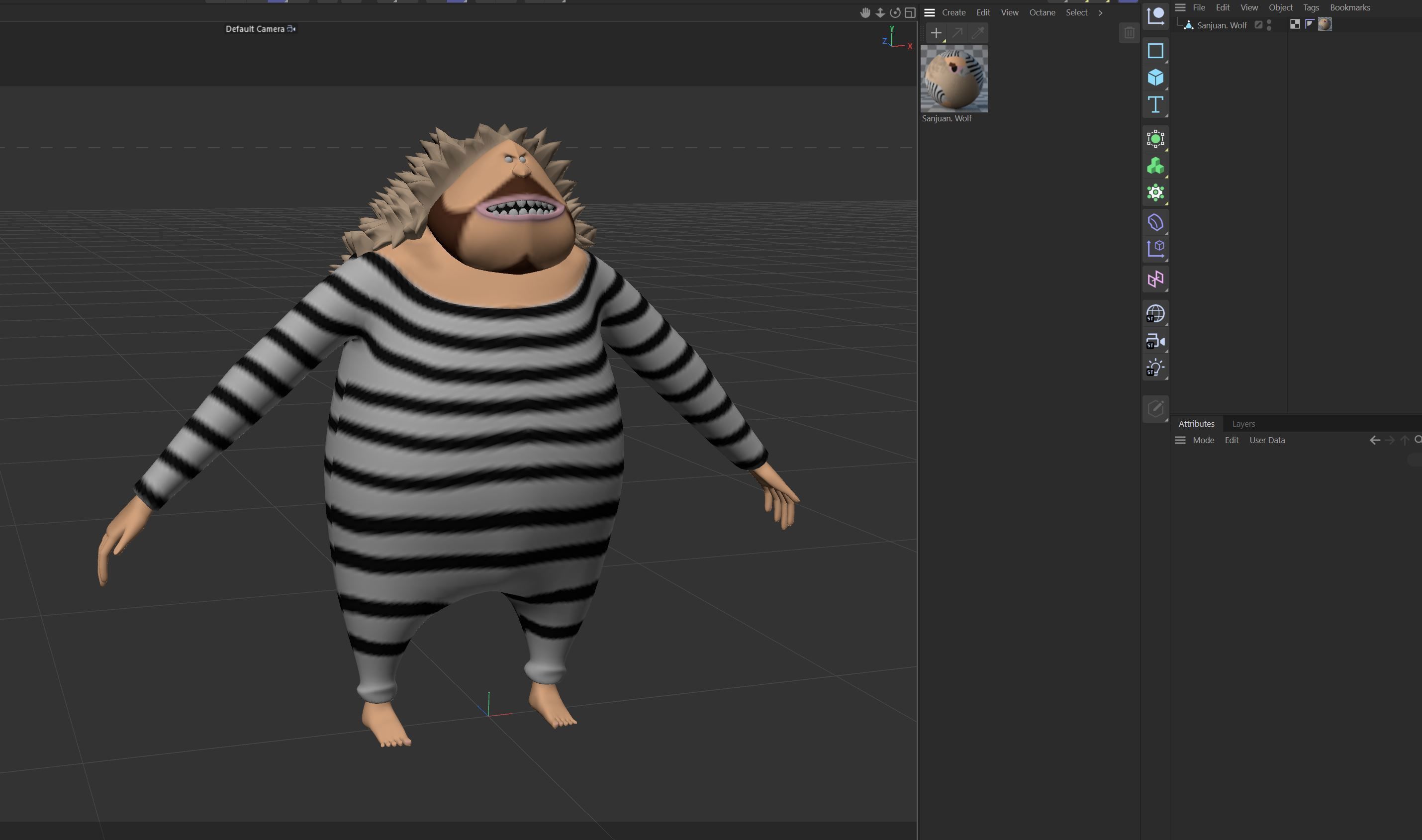The height and width of the screenshot is (840, 1422).
Task: Click the material eyedropper picker icon
Action: 978,33
